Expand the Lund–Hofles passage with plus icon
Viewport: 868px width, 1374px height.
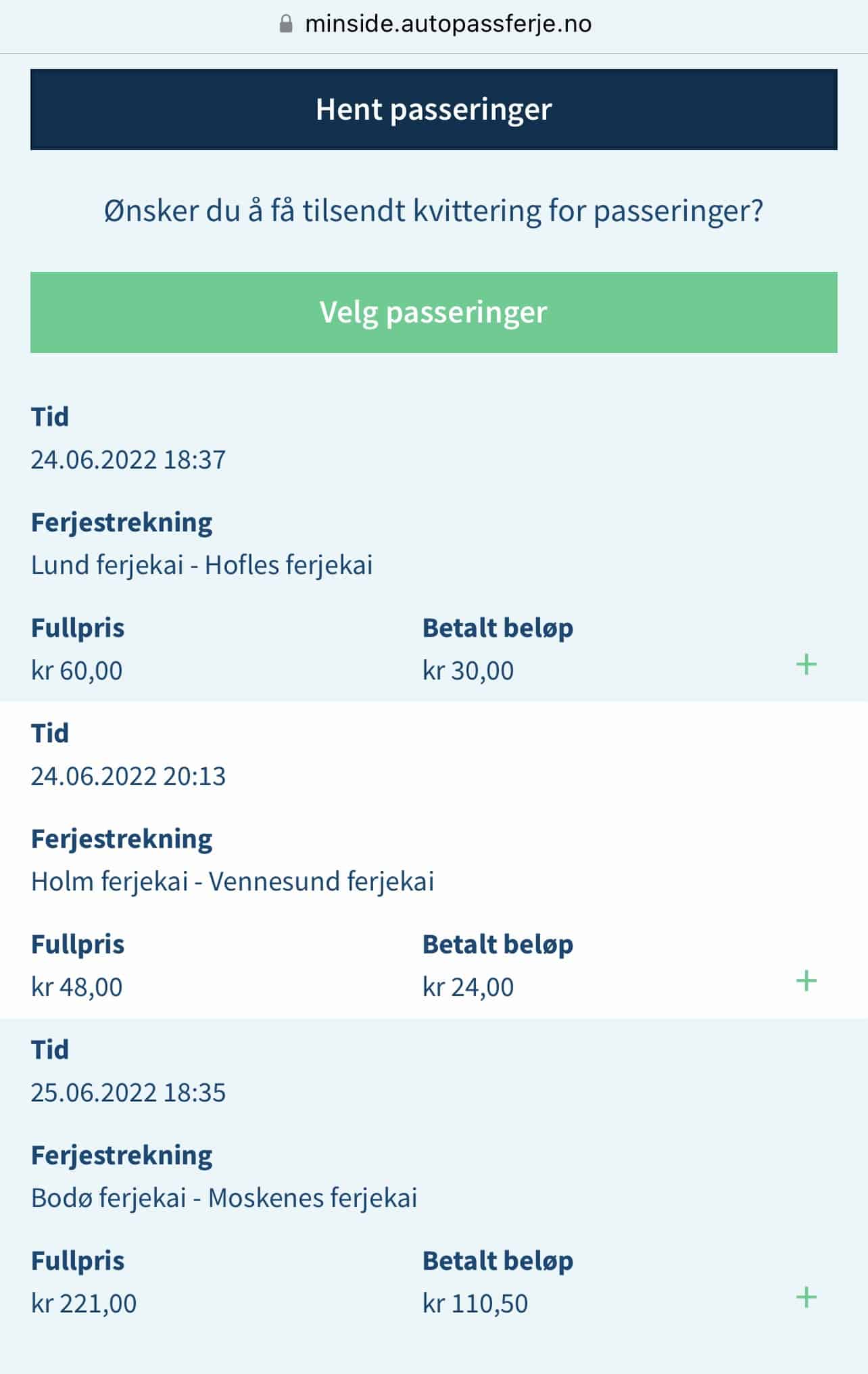click(806, 665)
